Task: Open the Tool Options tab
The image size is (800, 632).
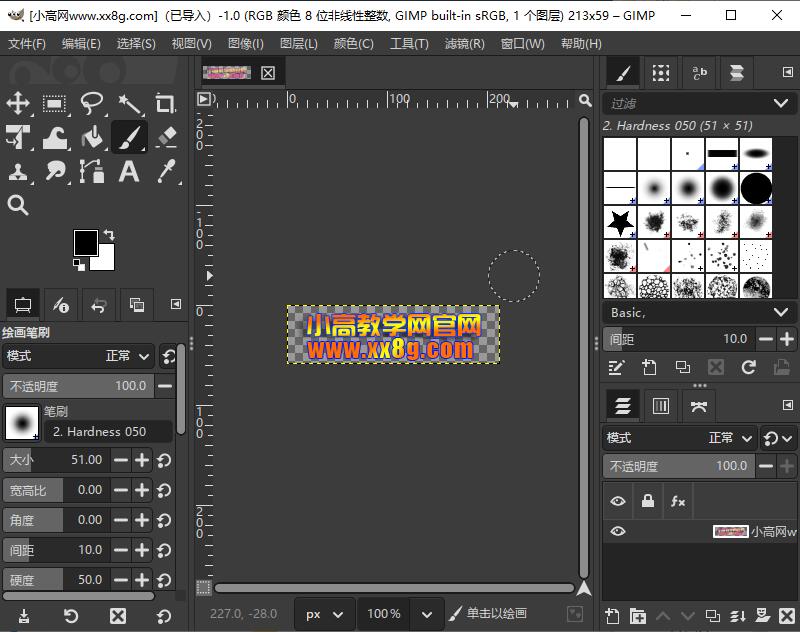Action: pos(23,305)
